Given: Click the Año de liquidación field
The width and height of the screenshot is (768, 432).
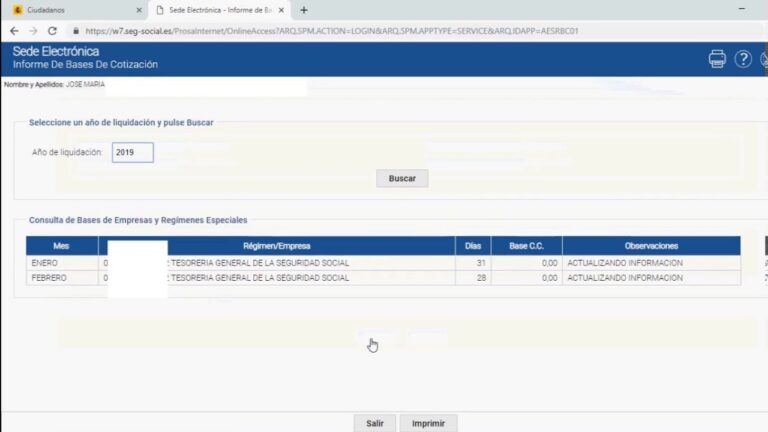Looking at the screenshot, I should point(133,152).
